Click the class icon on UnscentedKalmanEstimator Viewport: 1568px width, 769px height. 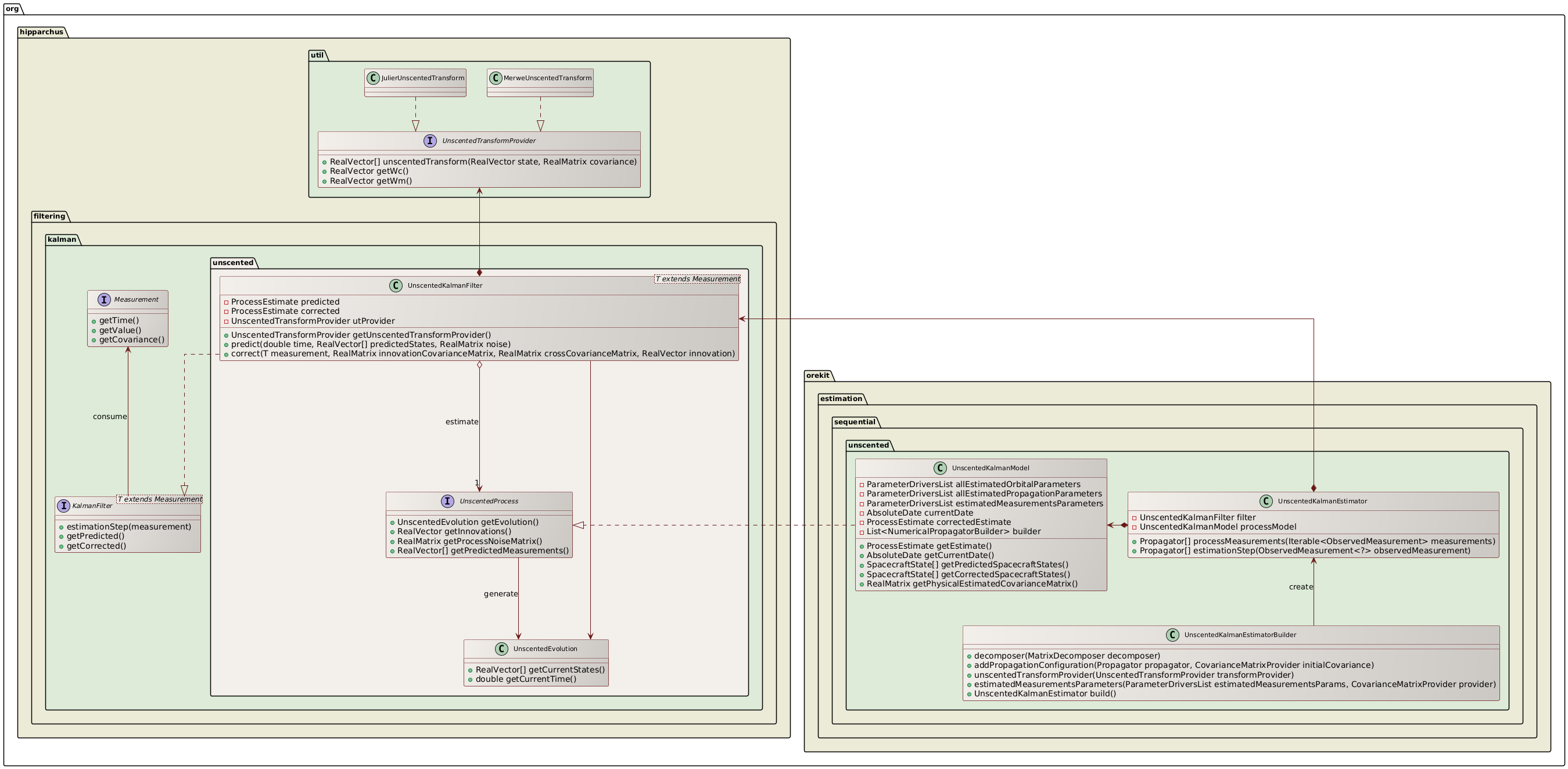(1266, 501)
